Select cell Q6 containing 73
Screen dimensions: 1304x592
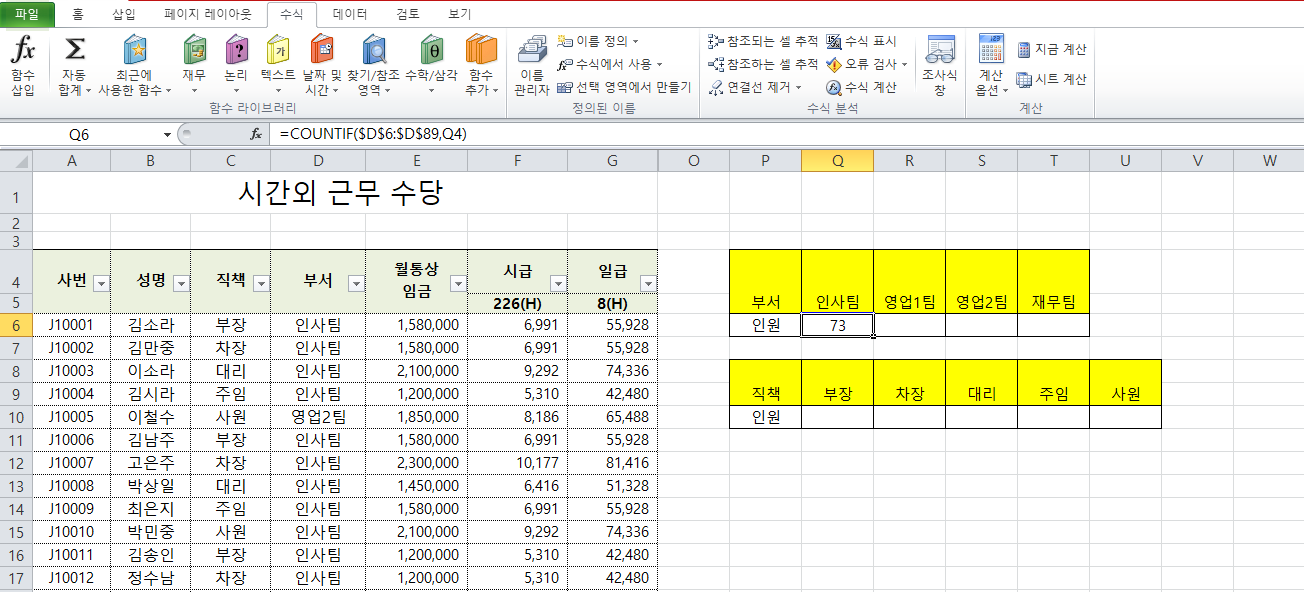point(837,325)
